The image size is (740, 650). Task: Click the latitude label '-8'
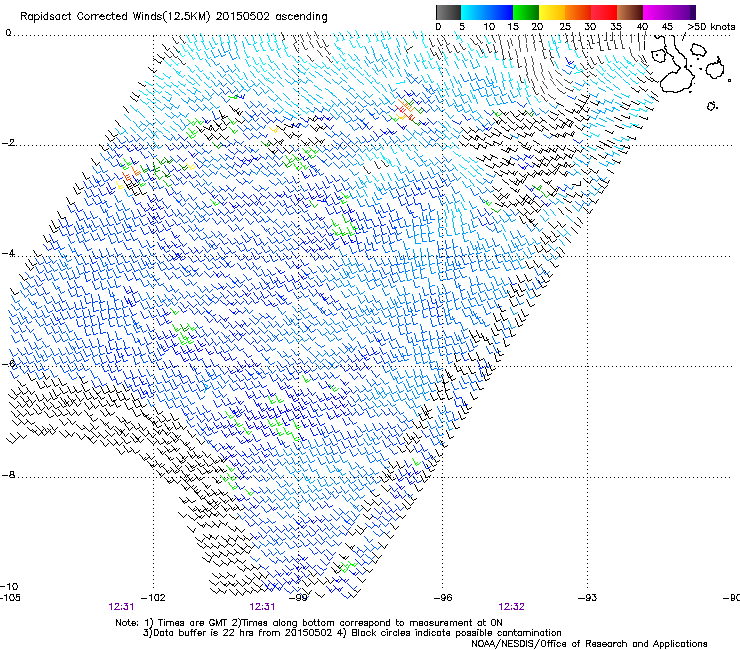[x=8, y=475]
